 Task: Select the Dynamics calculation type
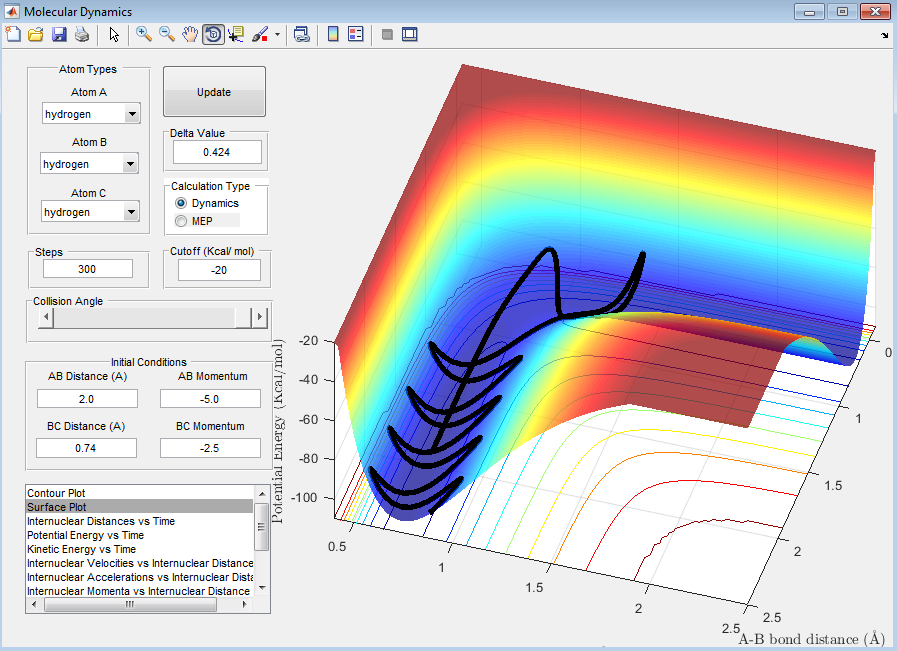coord(181,203)
